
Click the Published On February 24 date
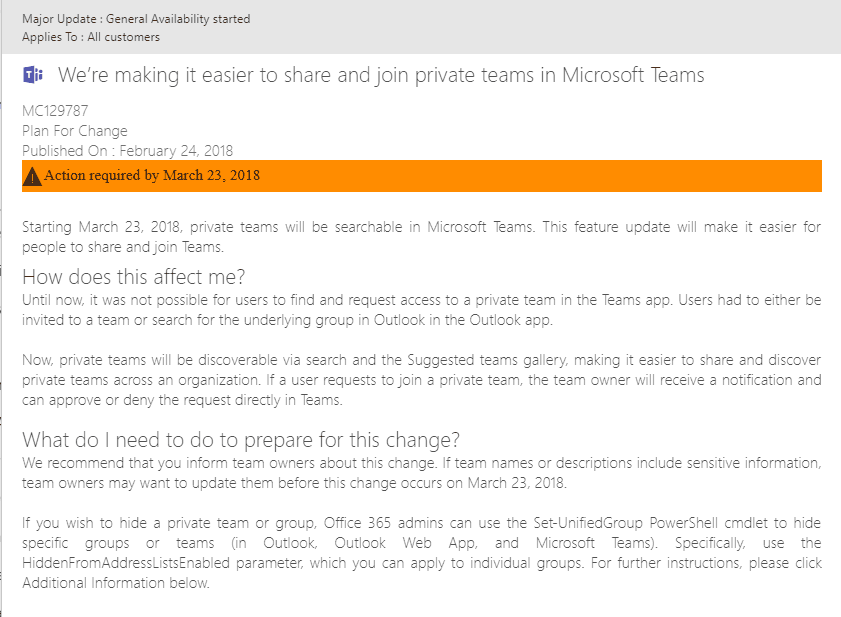[128, 151]
